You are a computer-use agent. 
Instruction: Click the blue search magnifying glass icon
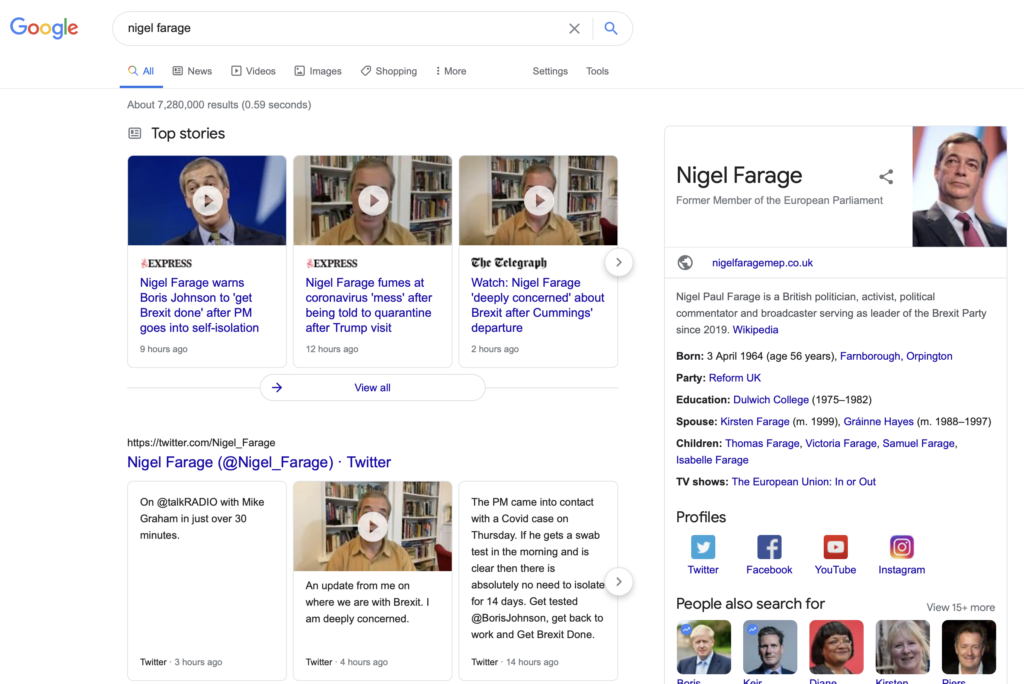coord(611,28)
